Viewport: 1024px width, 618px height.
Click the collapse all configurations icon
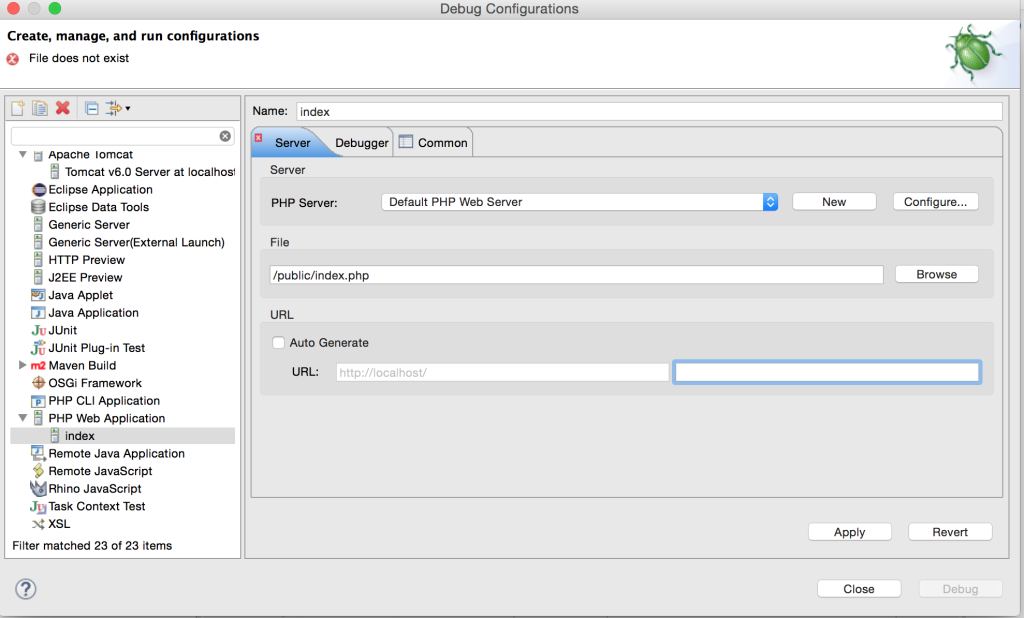tap(91, 108)
